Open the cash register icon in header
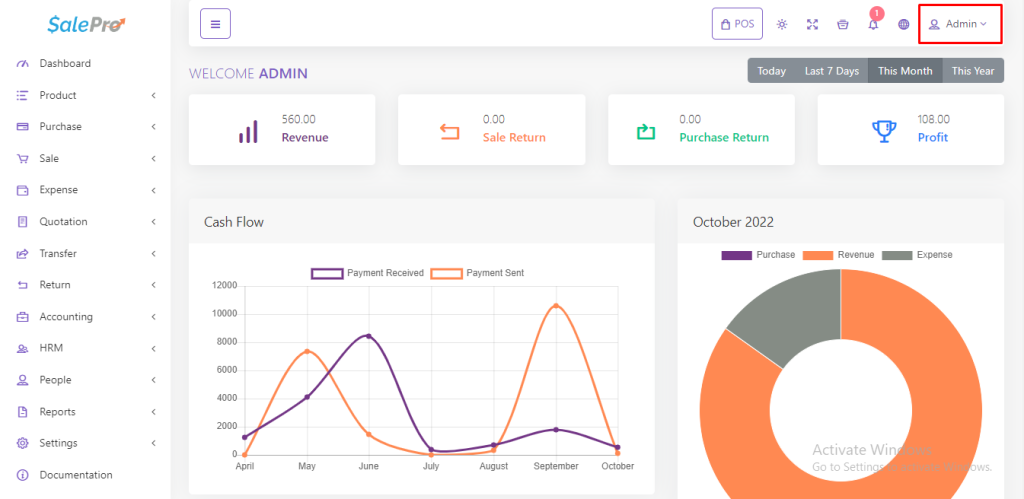The width and height of the screenshot is (1024, 499). pos(842,24)
